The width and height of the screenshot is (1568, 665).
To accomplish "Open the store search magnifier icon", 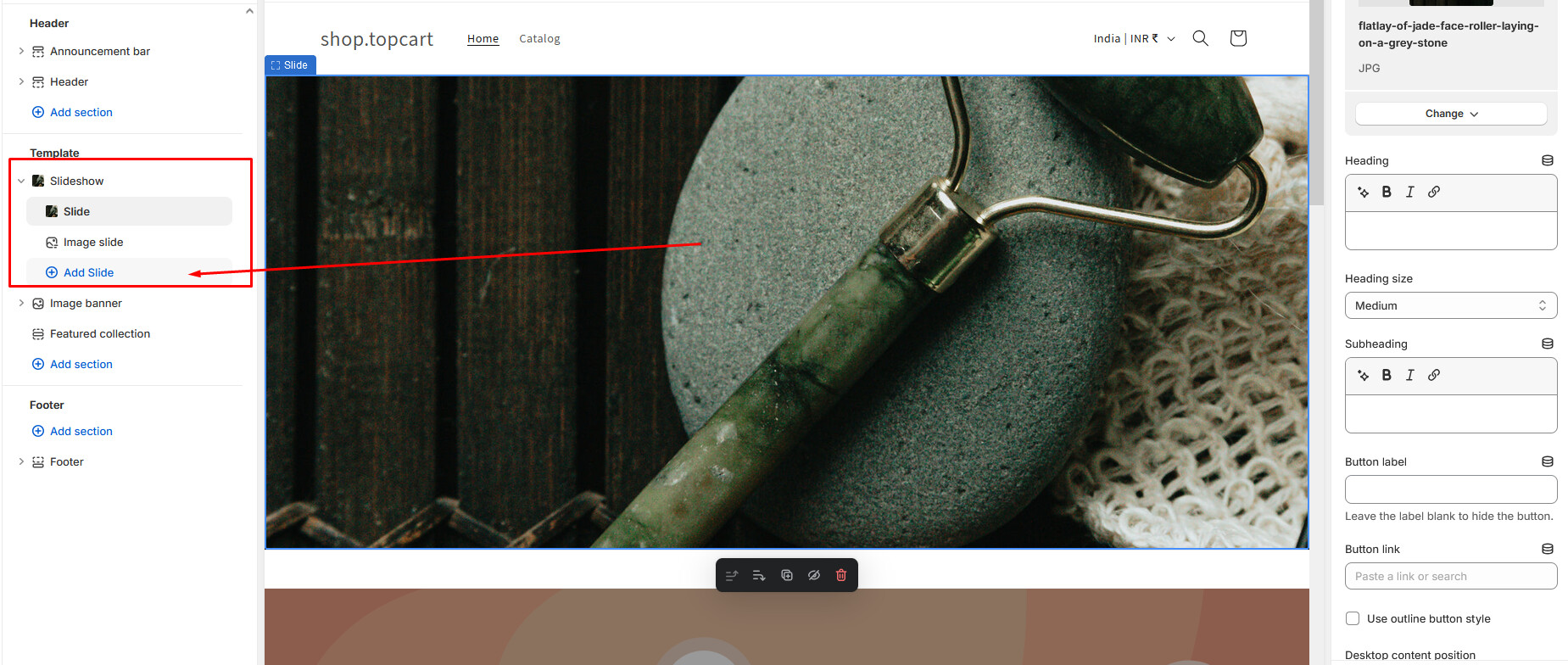I will click(x=1201, y=38).
